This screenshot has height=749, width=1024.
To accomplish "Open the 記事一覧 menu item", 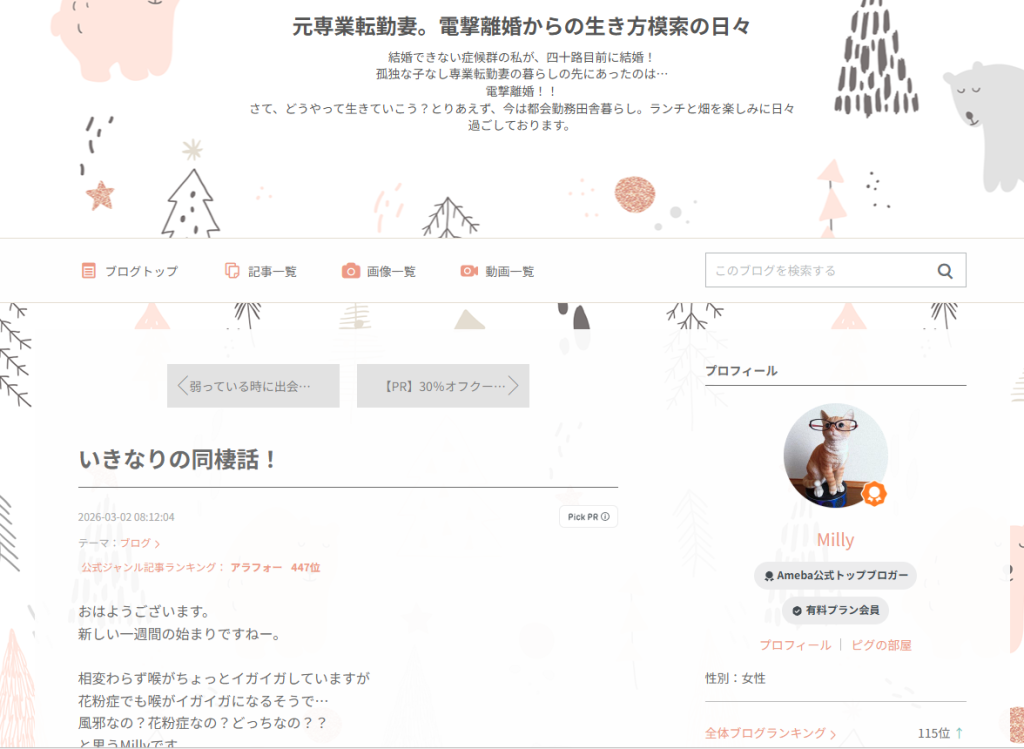I will 272,271.
